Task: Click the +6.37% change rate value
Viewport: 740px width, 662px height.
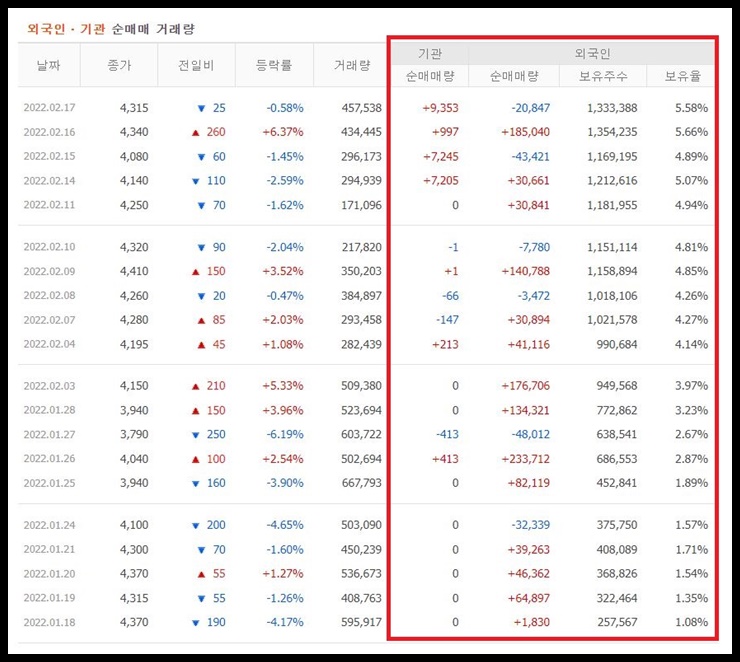Action: 283,132
